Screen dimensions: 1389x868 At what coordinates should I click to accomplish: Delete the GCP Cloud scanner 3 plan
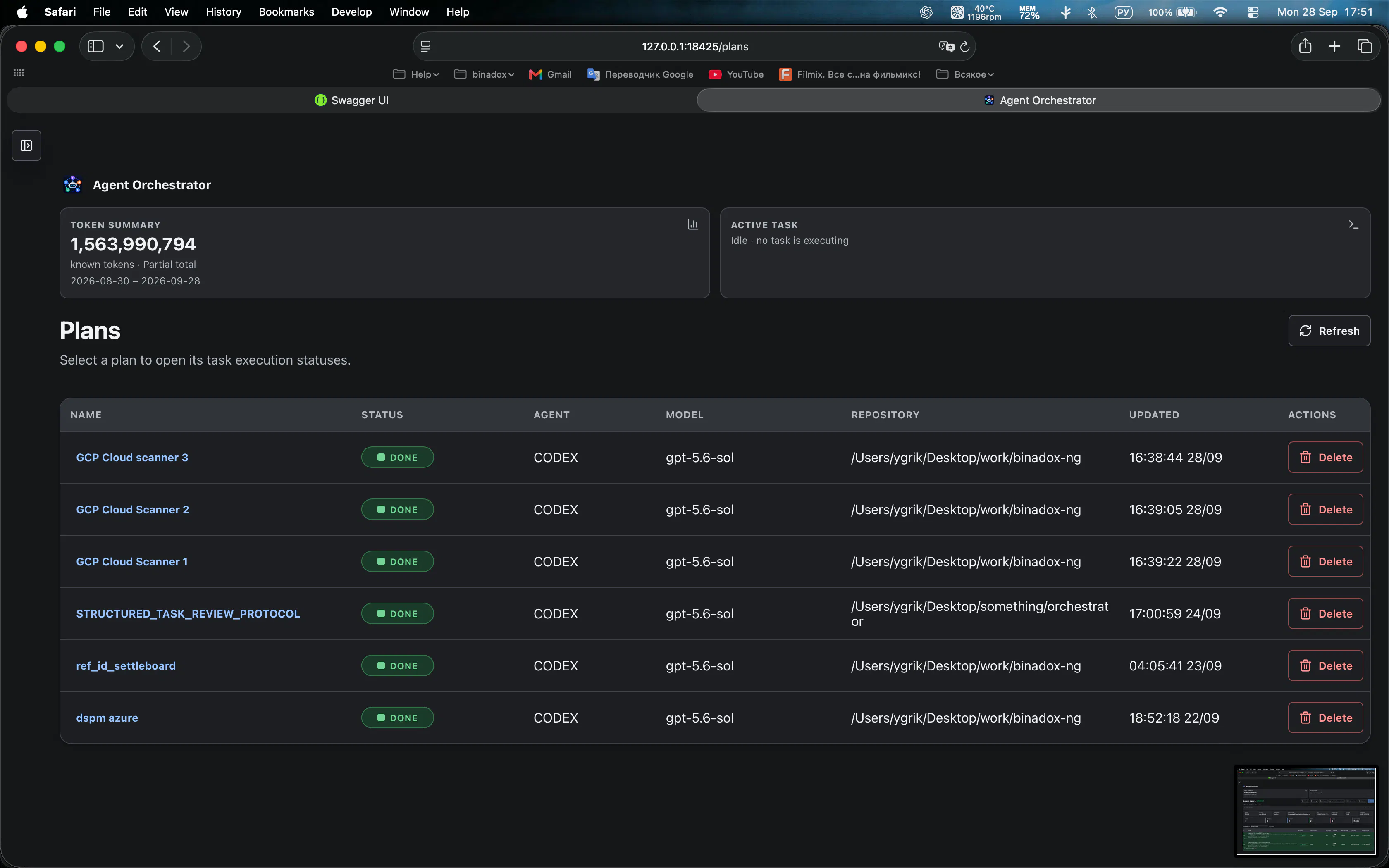1325,457
